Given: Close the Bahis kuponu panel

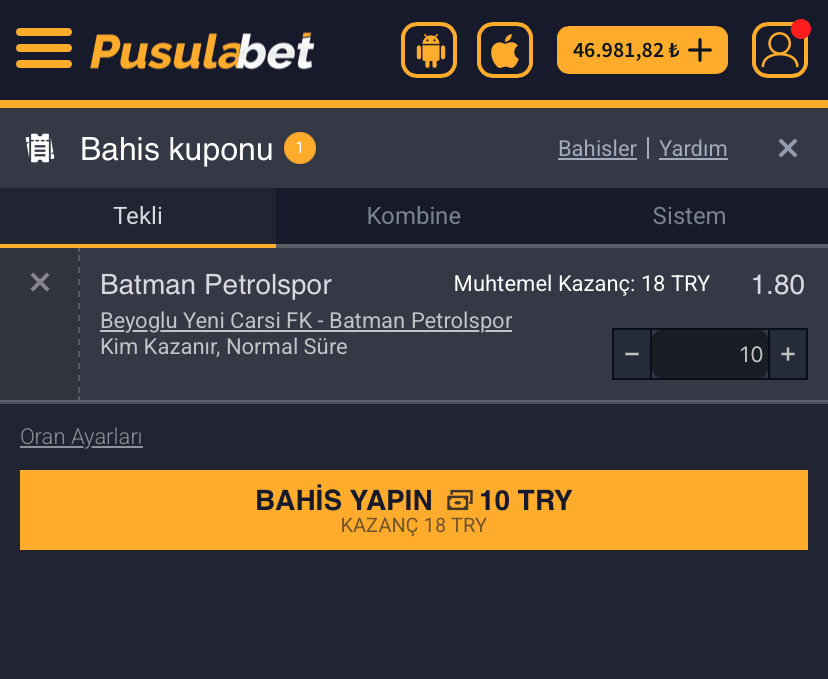Looking at the screenshot, I should pyautogui.click(x=787, y=148).
